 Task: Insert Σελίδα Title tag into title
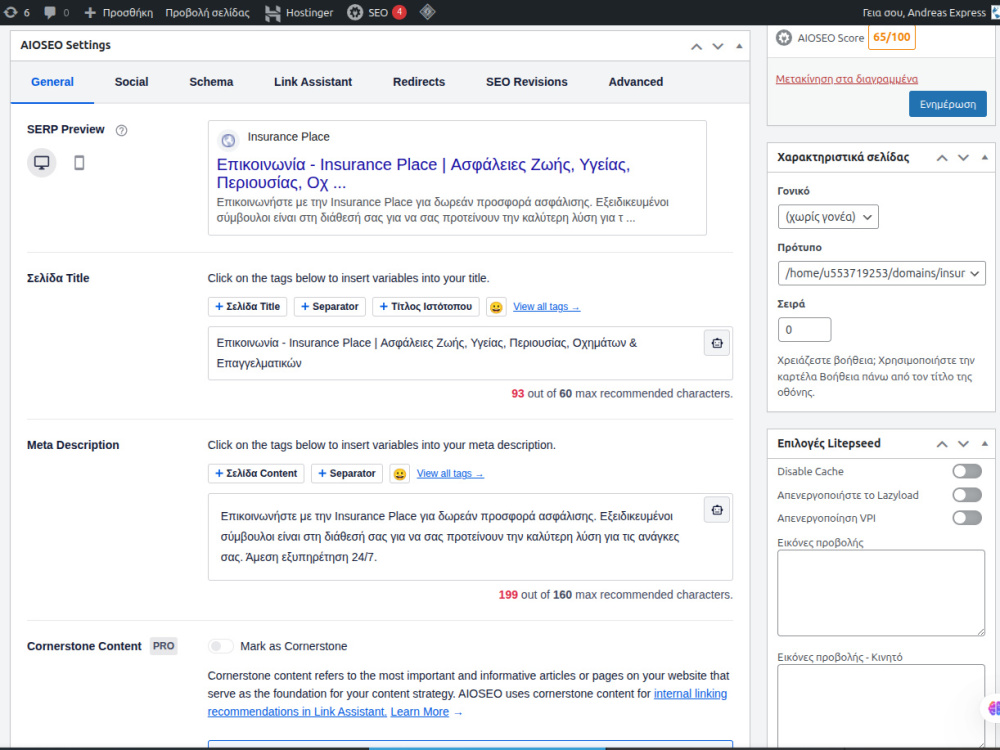pos(247,307)
